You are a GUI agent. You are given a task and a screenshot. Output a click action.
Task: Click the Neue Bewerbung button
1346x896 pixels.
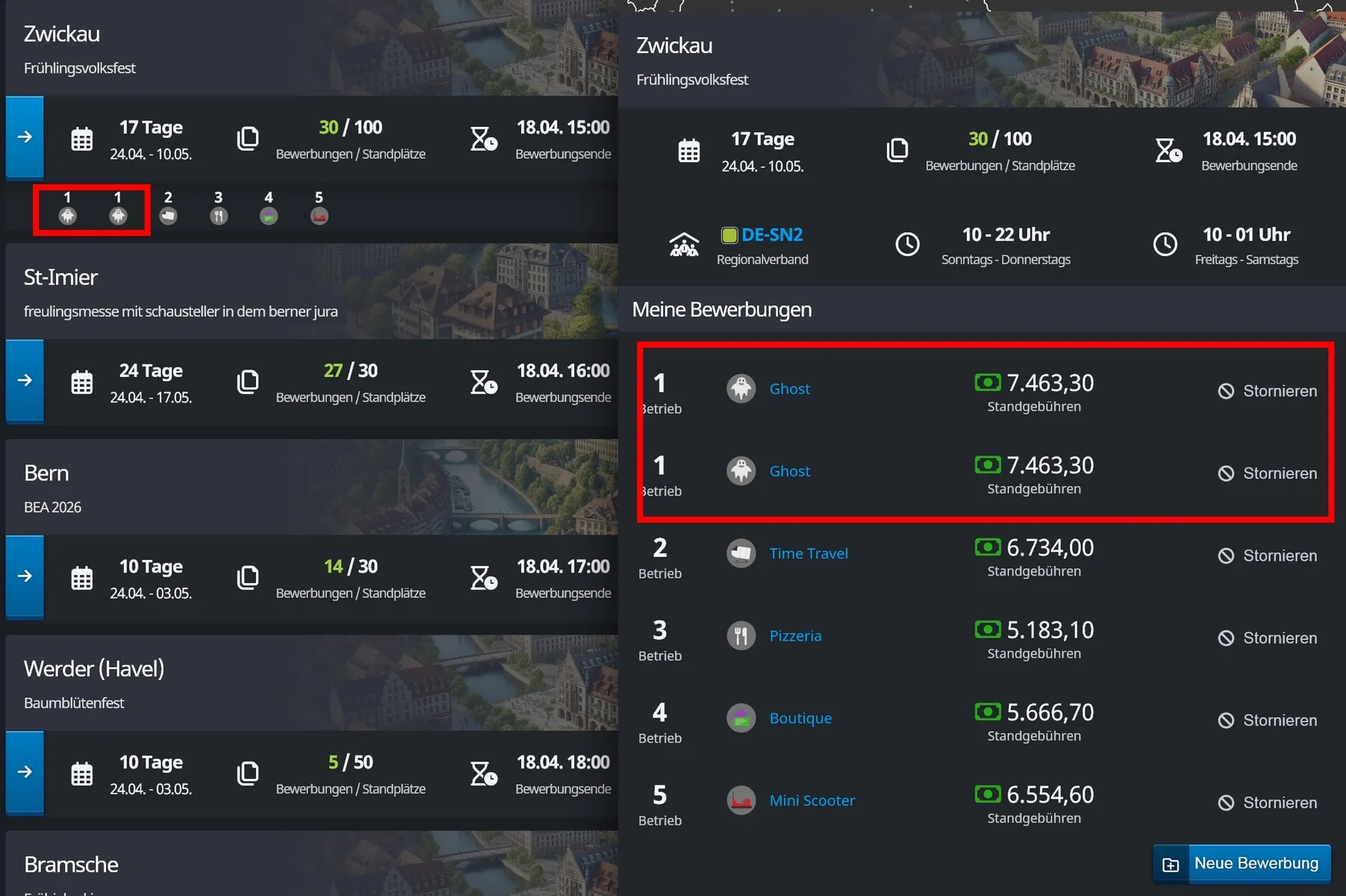1242,864
